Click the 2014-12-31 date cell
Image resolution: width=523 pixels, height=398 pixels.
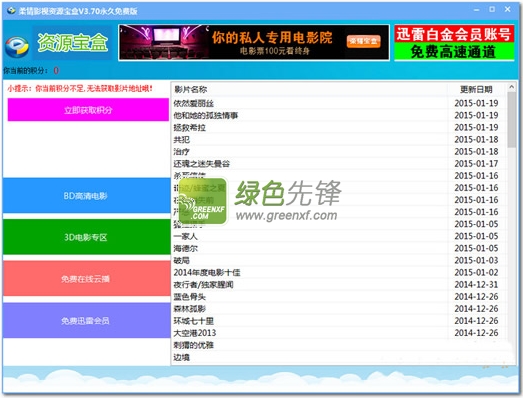(476, 285)
